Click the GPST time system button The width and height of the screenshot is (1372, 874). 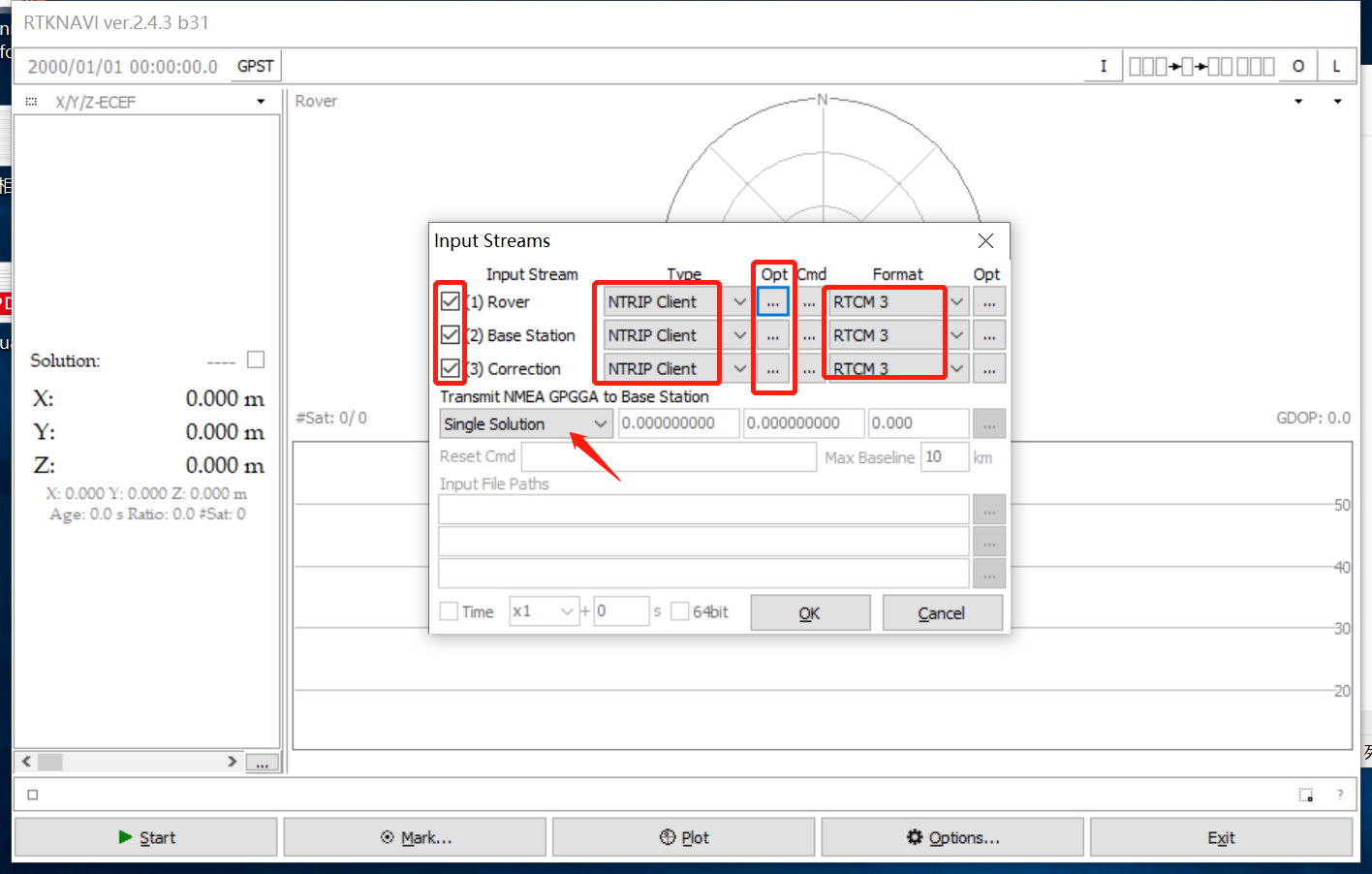pyautogui.click(x=255, y=66)
